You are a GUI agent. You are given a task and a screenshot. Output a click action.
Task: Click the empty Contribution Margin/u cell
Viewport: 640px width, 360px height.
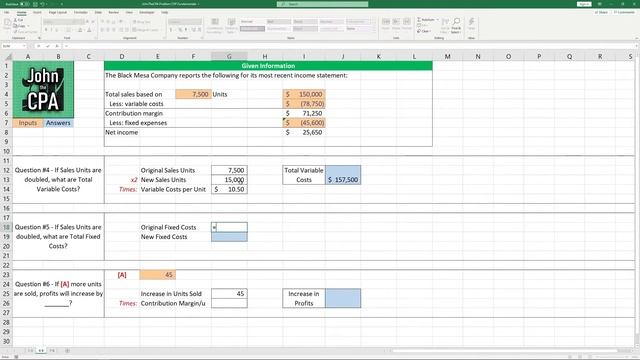click(229, 303)
